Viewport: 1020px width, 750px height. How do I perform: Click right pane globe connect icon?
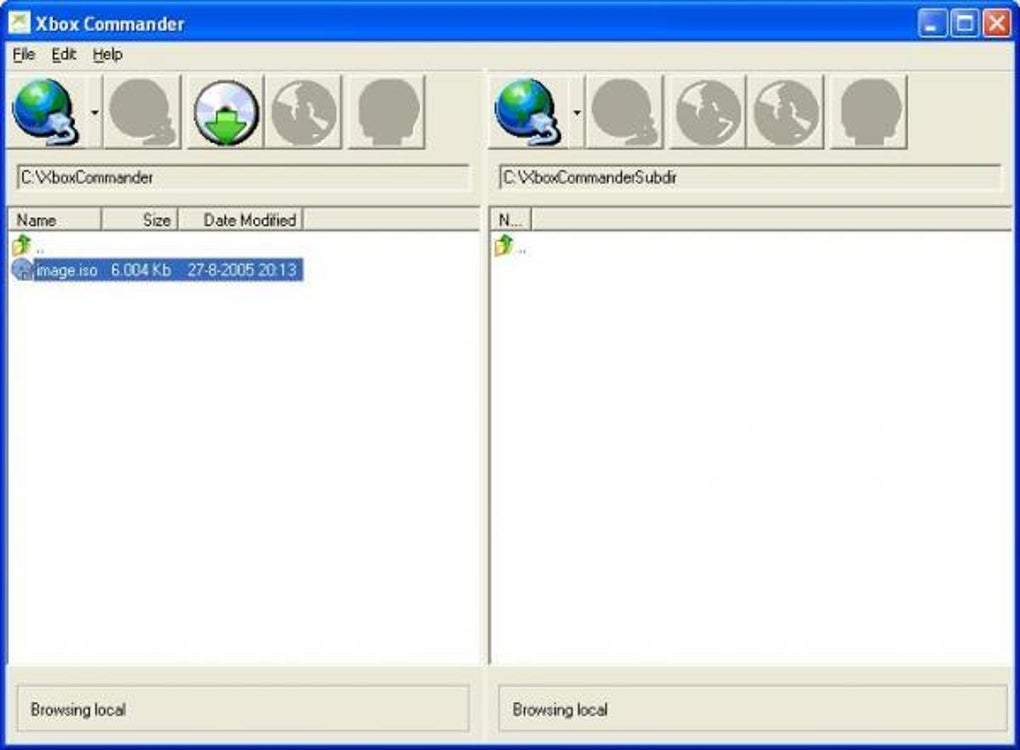coord(528,112)
